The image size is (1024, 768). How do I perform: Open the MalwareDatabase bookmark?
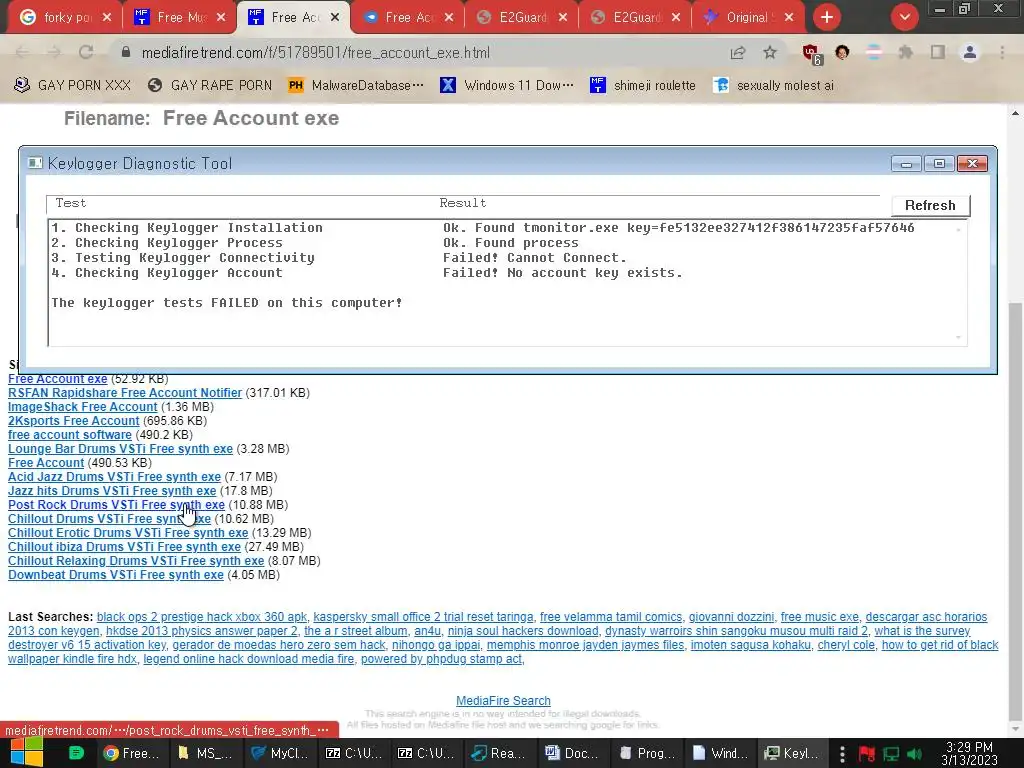point(356,86)
